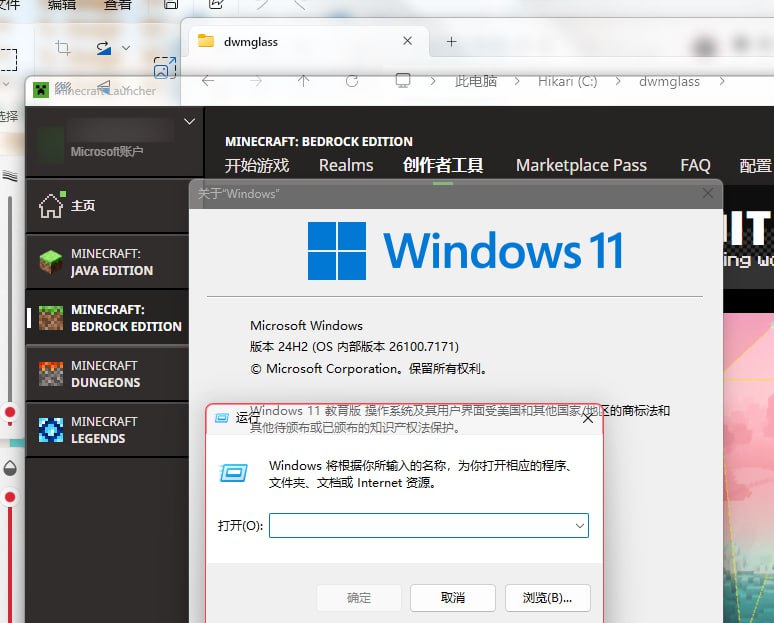
Task: Expand the Run dialog command history dropdown
Action: click(580, 526)
